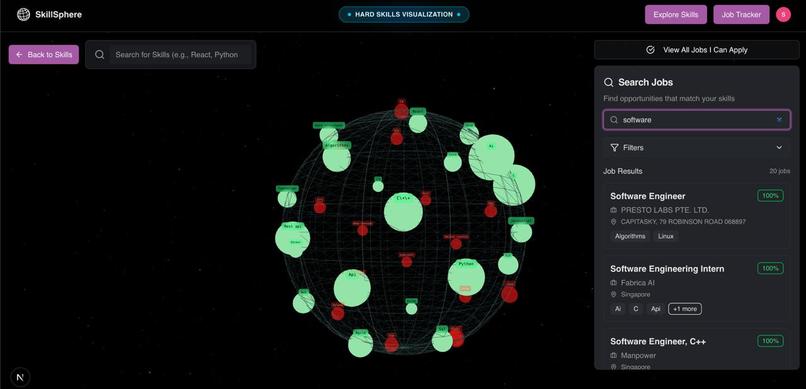
Task: Select the large Ai skill bubble
Action: click(x=491, y=157)
